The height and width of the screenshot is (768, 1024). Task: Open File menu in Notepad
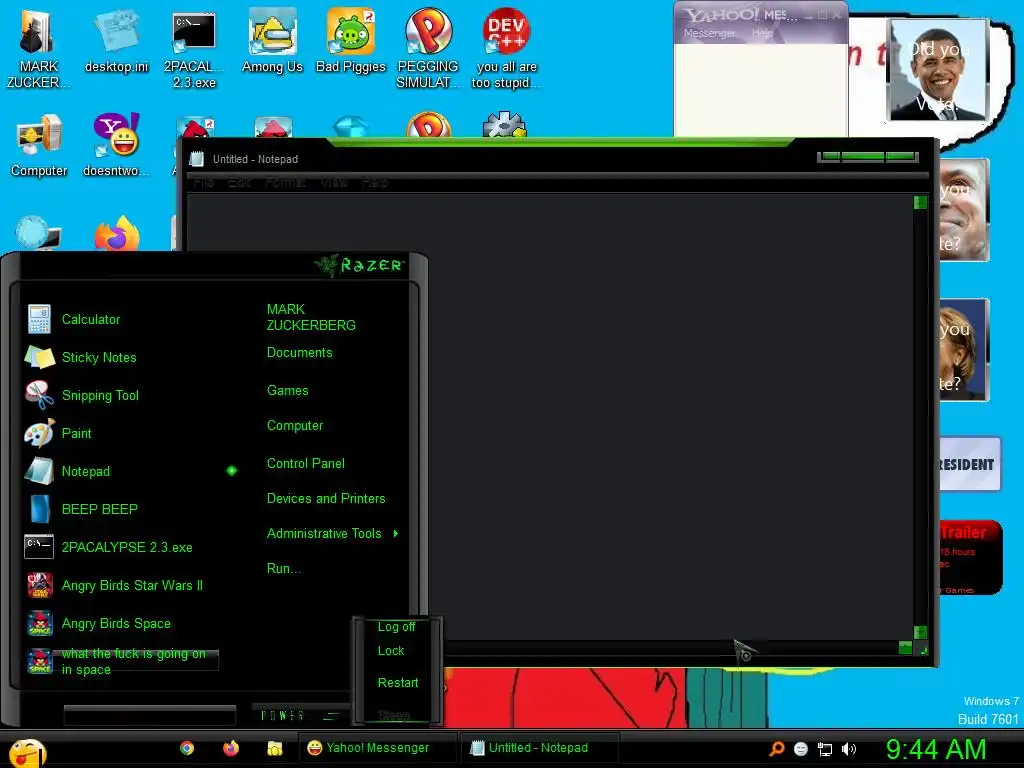pyautogui.click(x=203, y=182)
